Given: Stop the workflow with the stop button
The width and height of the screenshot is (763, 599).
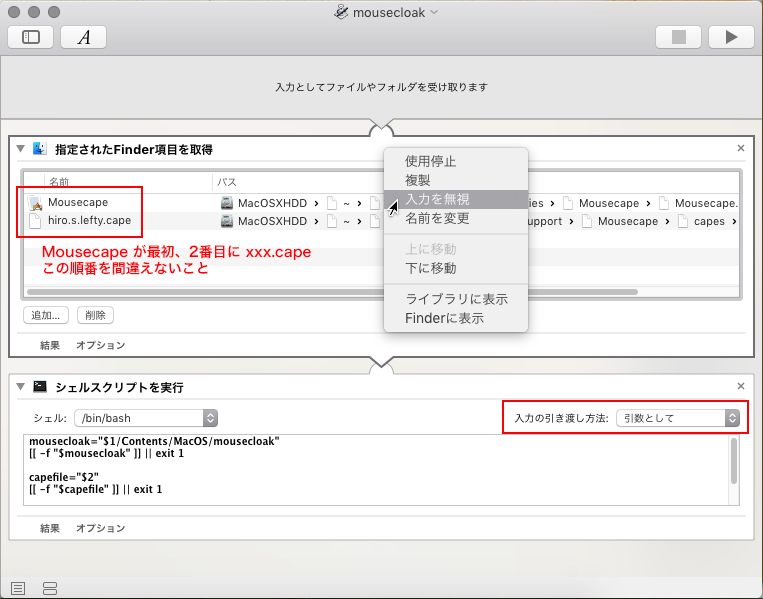Looking at the screenshot, I should click(678, 37).
